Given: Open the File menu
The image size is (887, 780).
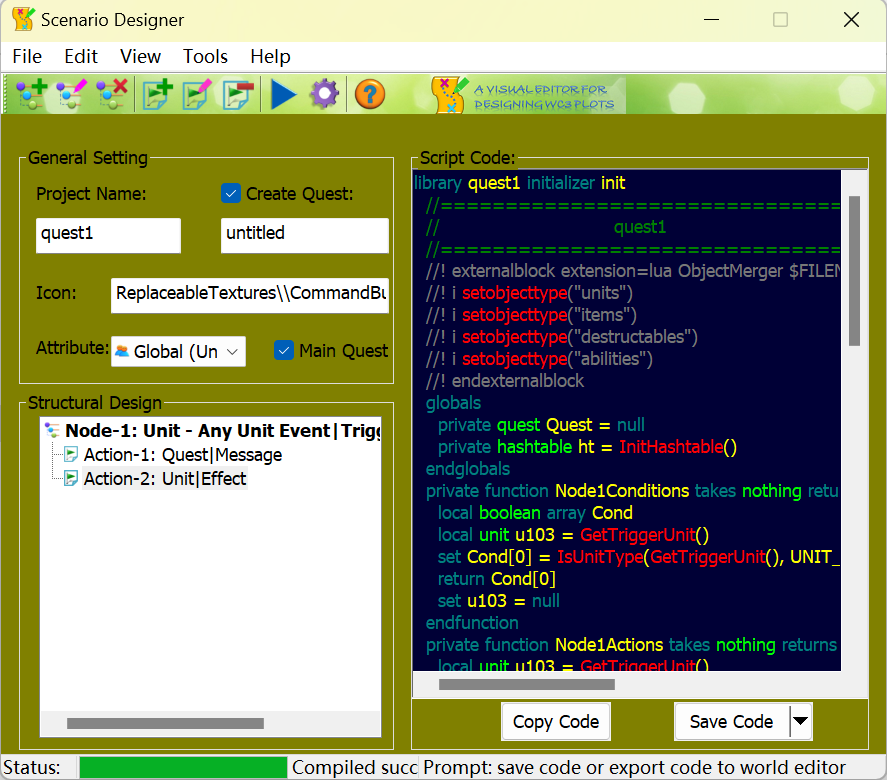Looking at the screenshot, I should 27,57.
